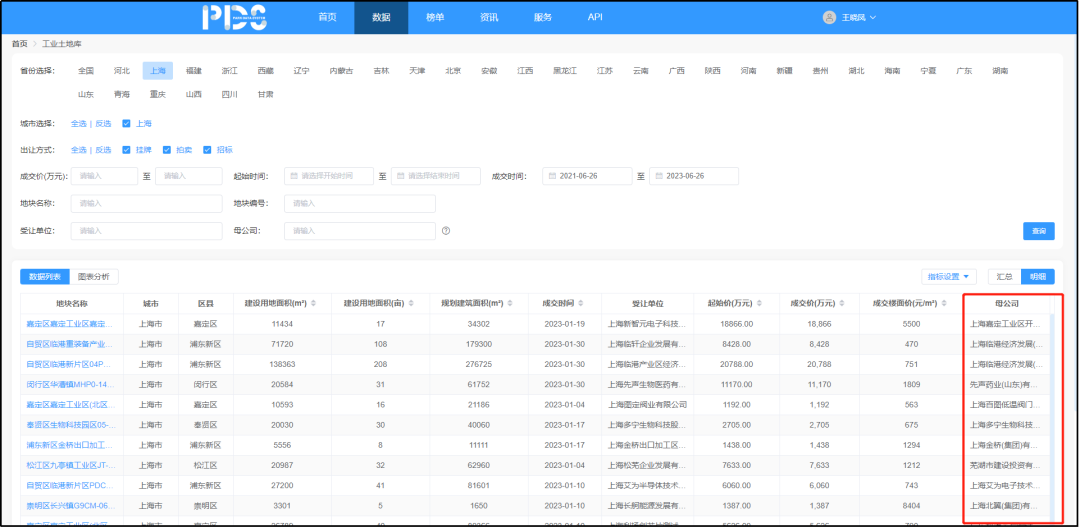This screenshot has width=1080, height=528.
Task: Click calendar icon in 2021-06-26 date field
Action: pyautogui.click(x=551, y=176)
